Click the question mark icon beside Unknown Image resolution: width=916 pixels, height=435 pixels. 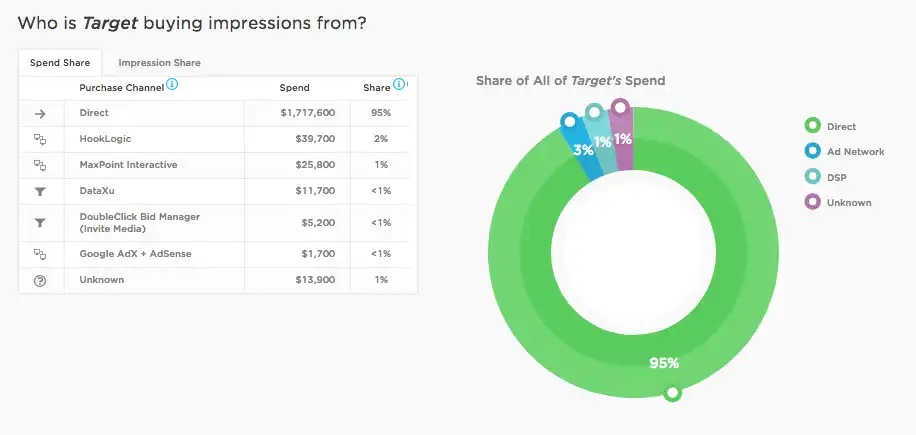tap(40, 280)
